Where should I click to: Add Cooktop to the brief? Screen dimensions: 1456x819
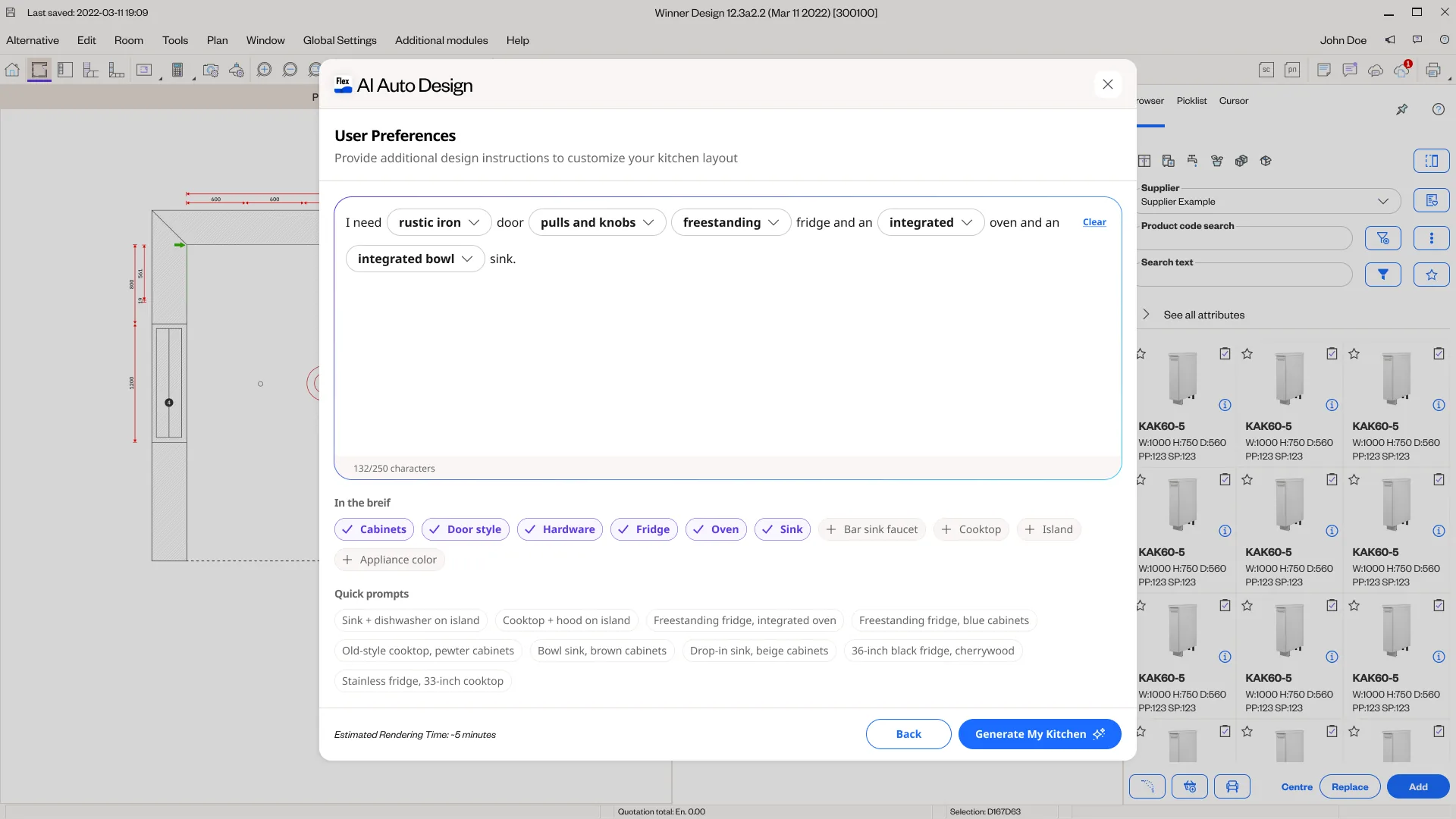pyautogui.click(x=971, y=529)
